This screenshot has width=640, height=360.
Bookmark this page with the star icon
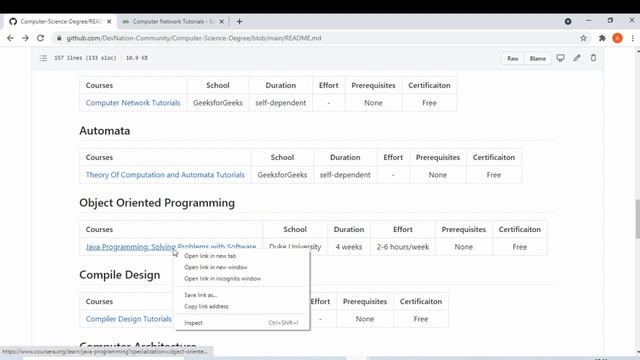(584, 38)
